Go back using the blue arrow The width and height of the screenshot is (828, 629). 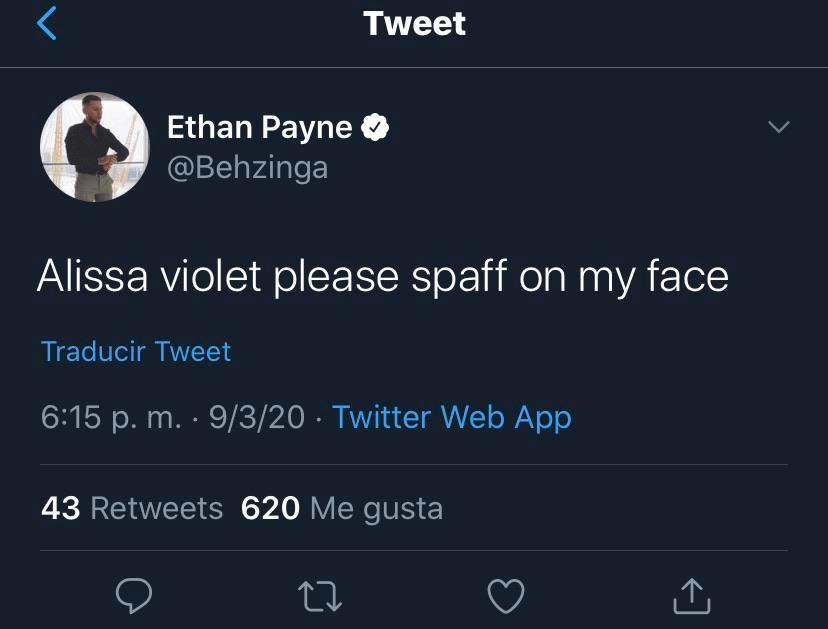pyautogui.click(x=47, y=23)
